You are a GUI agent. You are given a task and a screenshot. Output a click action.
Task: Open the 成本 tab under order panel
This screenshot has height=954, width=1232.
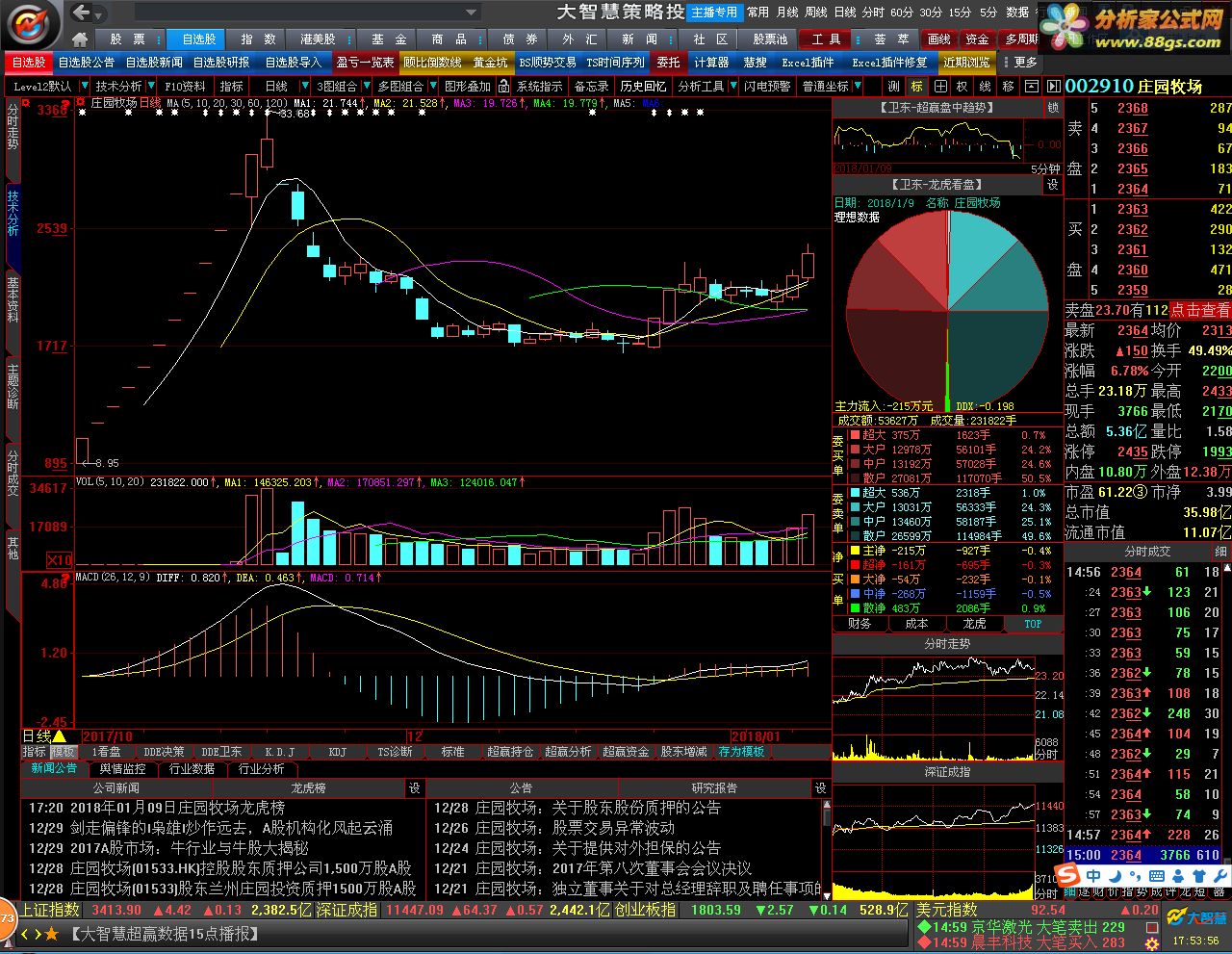916,624
